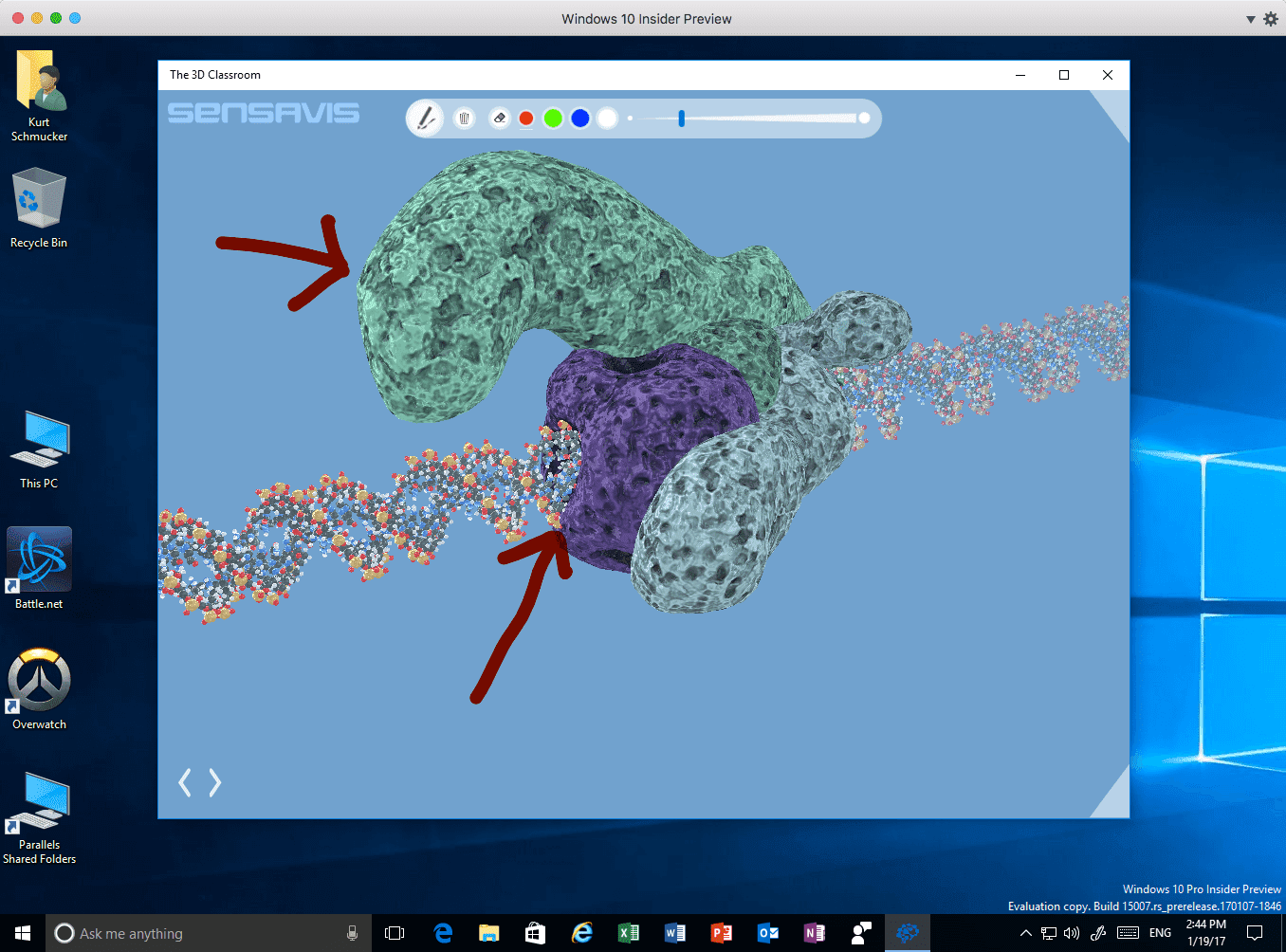Maximize The 3D Classroom window
Image resolution: width=1286 pixels, height=952 pixels.
(x=1064, y=75)
